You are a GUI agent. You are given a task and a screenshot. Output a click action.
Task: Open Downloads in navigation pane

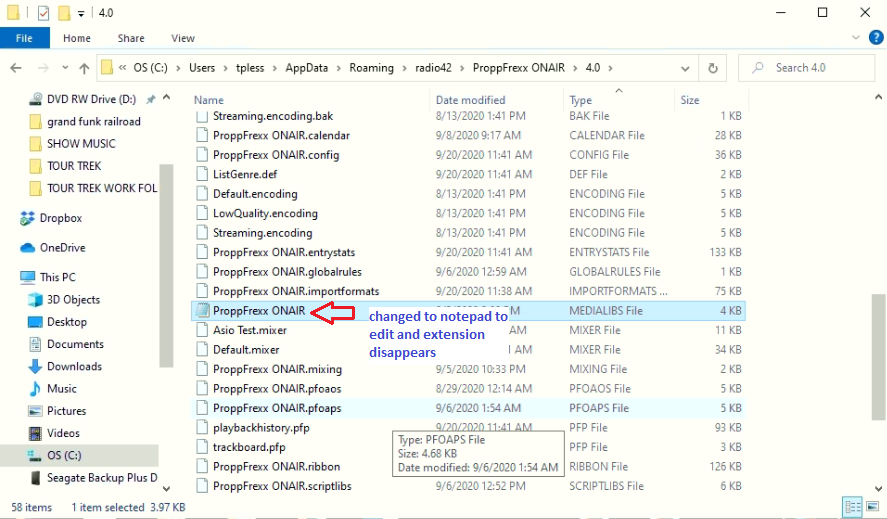point(74,366)
